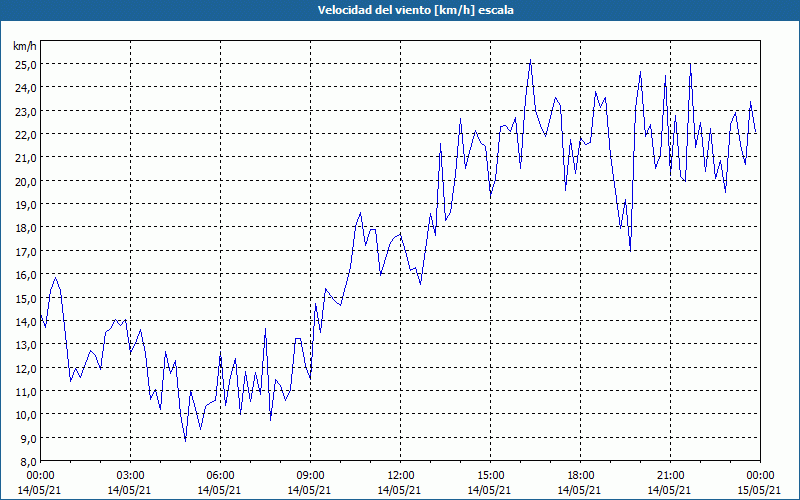Click the '18,0' y-axis label
This screenshot has height=500, width=800.
point(27,228)
